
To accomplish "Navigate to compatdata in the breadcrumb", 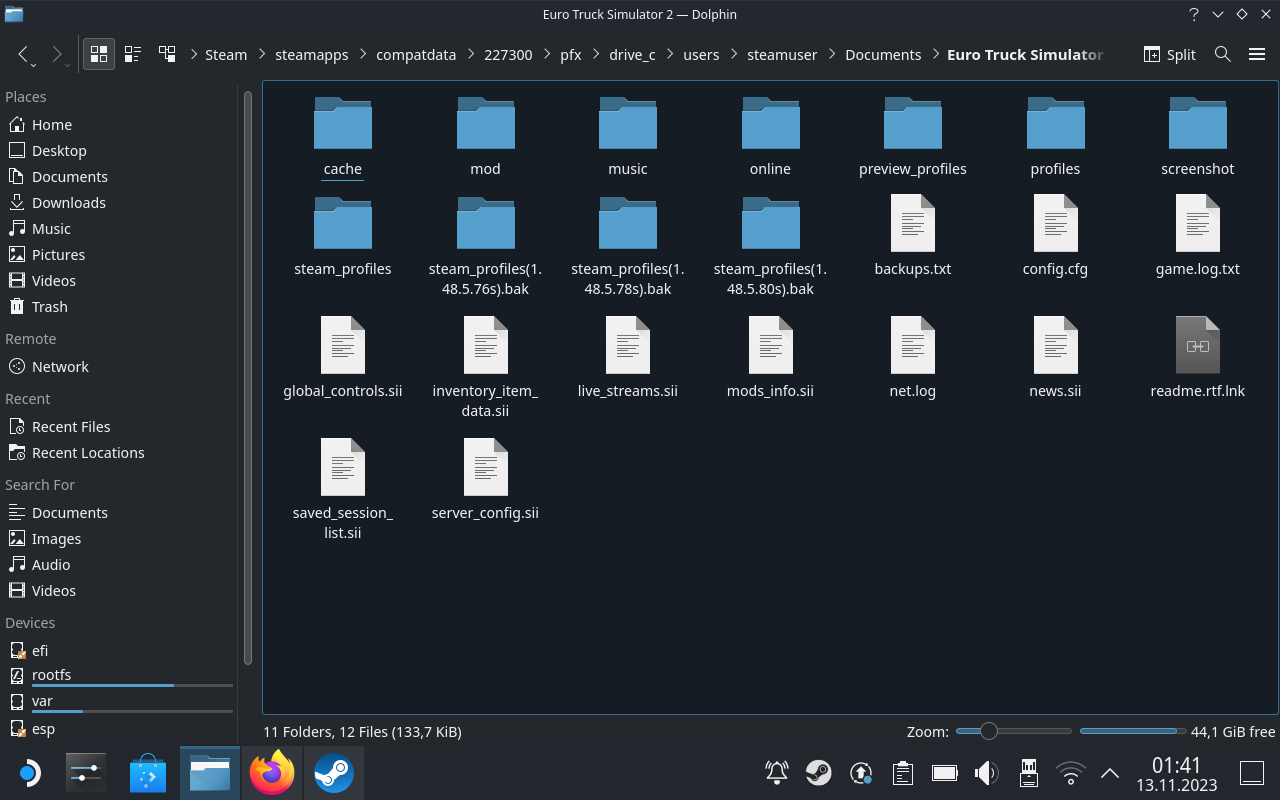I will click(416, 55).
